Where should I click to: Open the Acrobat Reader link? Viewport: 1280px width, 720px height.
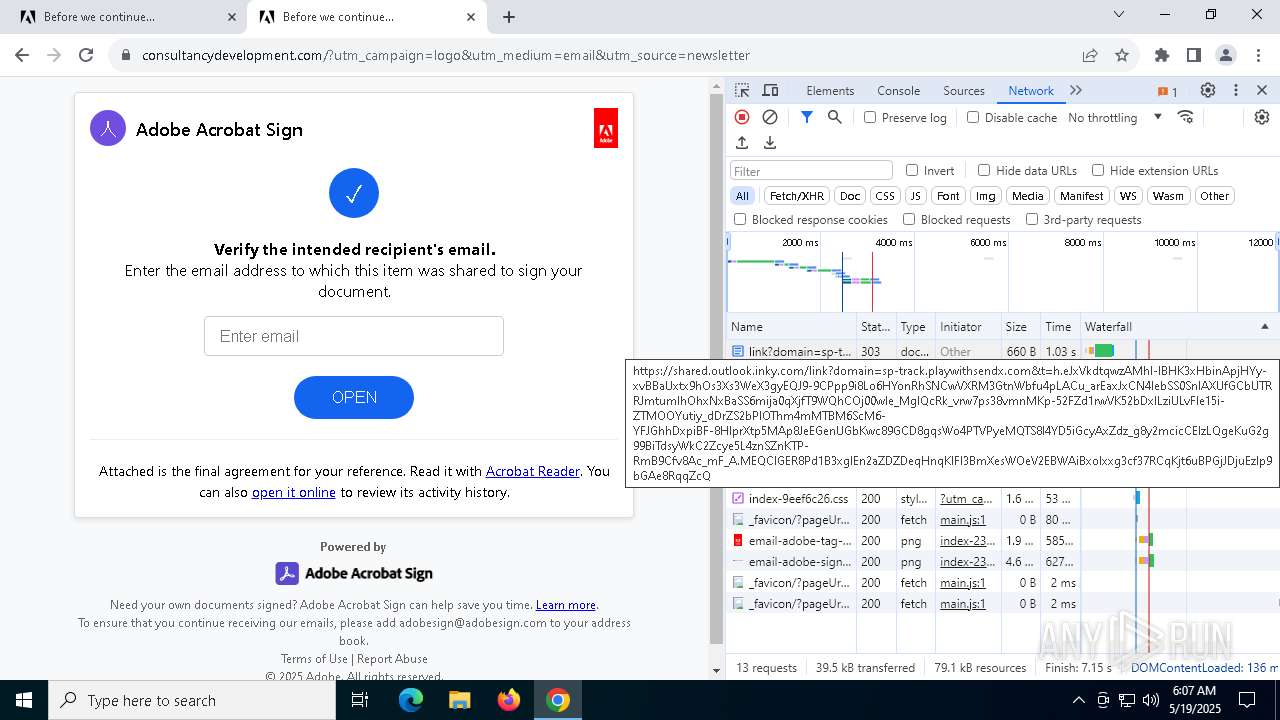pyautogui.click(x=533, y=471)
